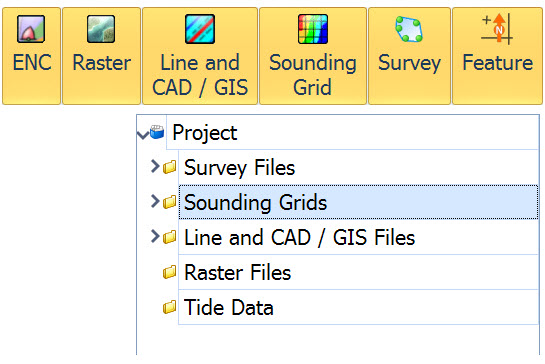Click the Sounding Grid colored grid icon
The image size is (545, 364).
(313, 29)
